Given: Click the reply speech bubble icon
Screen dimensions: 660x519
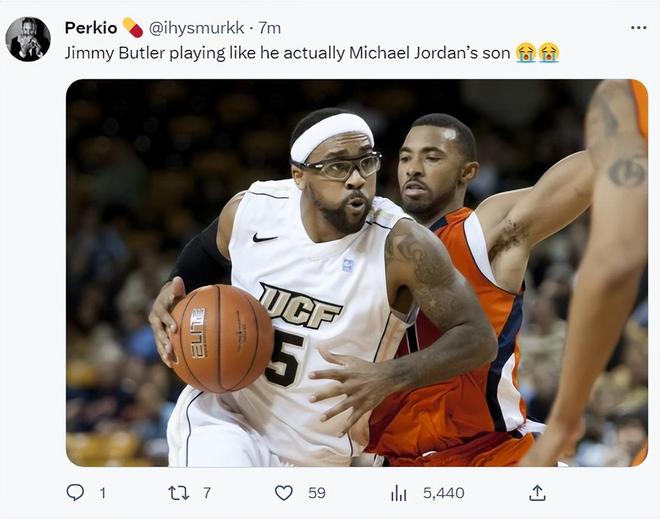Looking at the screenshot, I should coord(75,492).
